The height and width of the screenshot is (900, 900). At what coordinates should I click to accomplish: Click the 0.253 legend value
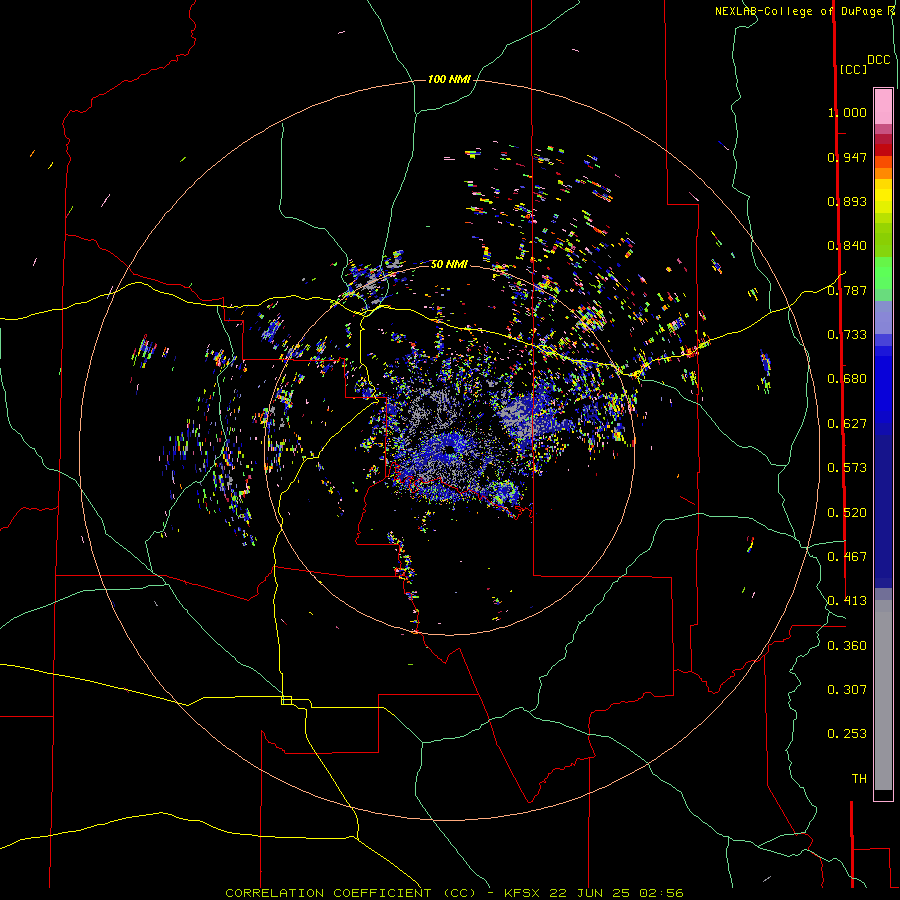pyautogui.click(x=847, y=734)
